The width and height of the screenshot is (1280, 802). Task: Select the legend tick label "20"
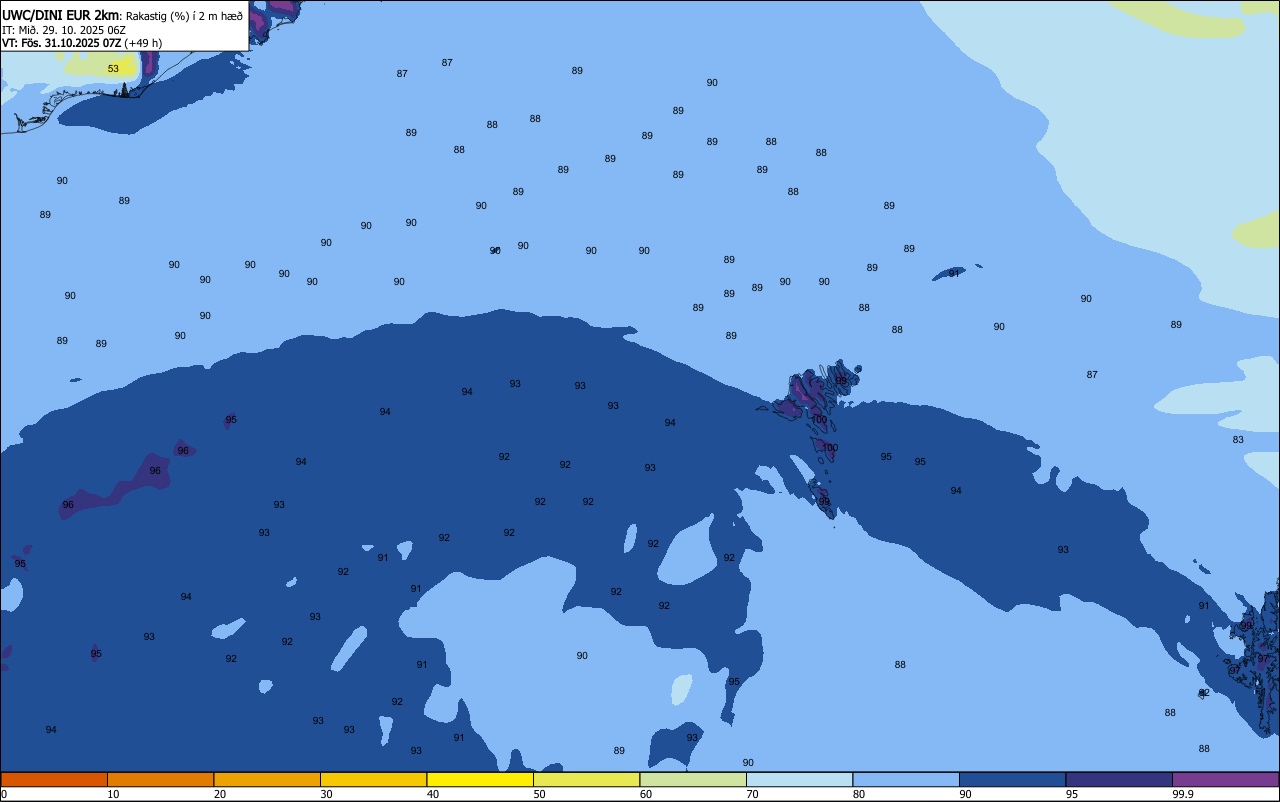[x=220, y=794]
